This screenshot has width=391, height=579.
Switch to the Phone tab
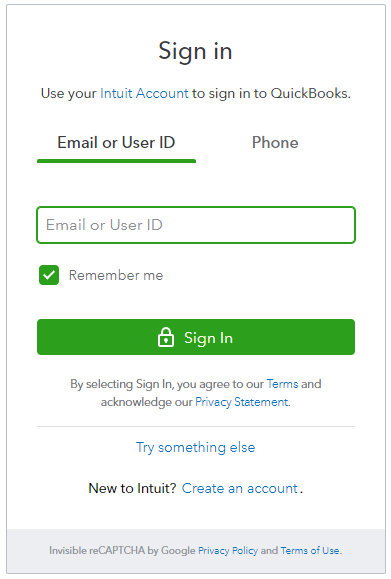click(x=275, y=143)
